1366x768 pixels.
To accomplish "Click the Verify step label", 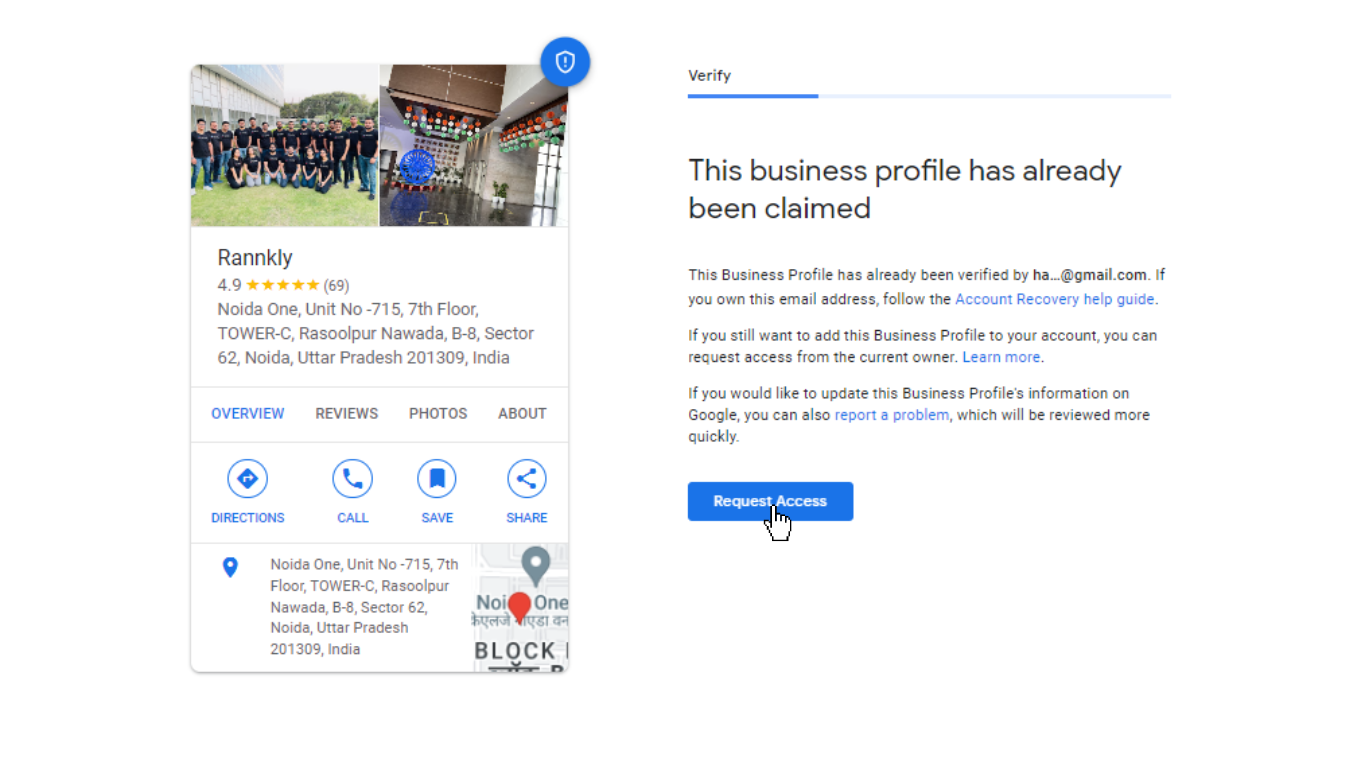I will click(x=709, y=76).
